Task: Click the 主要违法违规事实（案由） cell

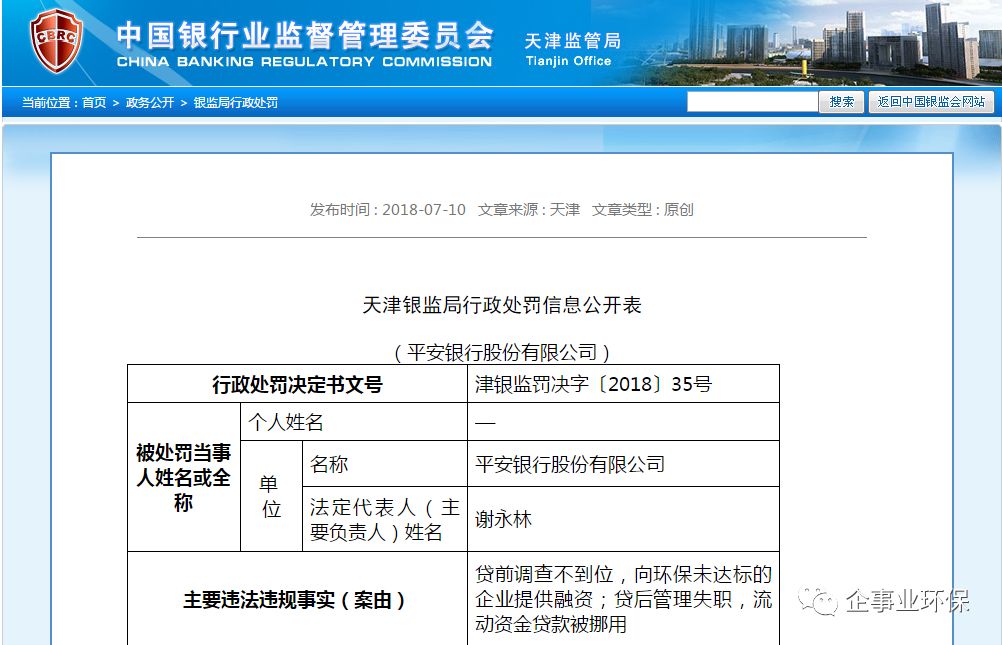Action: point(298,599)
